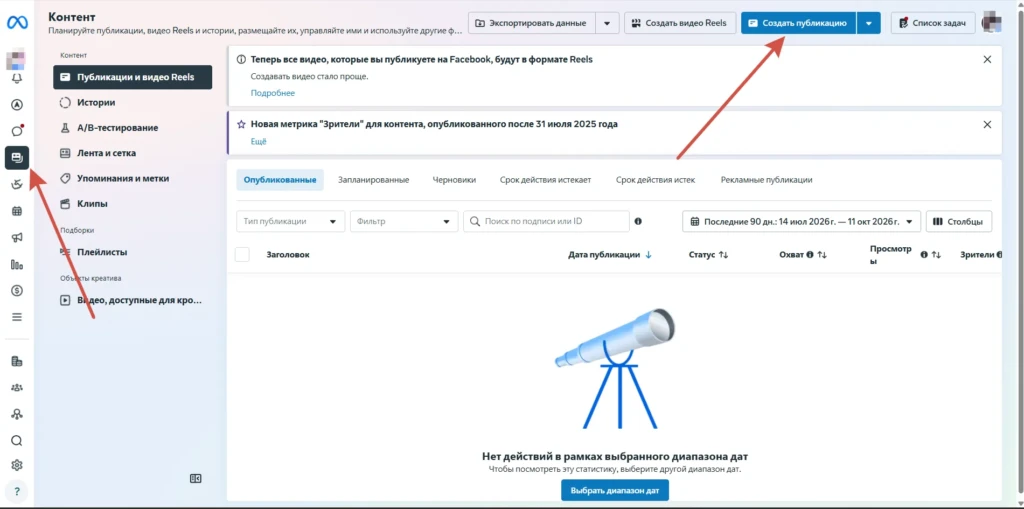Select the Content icon in left rail
Image resolution: width=1024 pixels, height=509 pixels.
point(17,157)
